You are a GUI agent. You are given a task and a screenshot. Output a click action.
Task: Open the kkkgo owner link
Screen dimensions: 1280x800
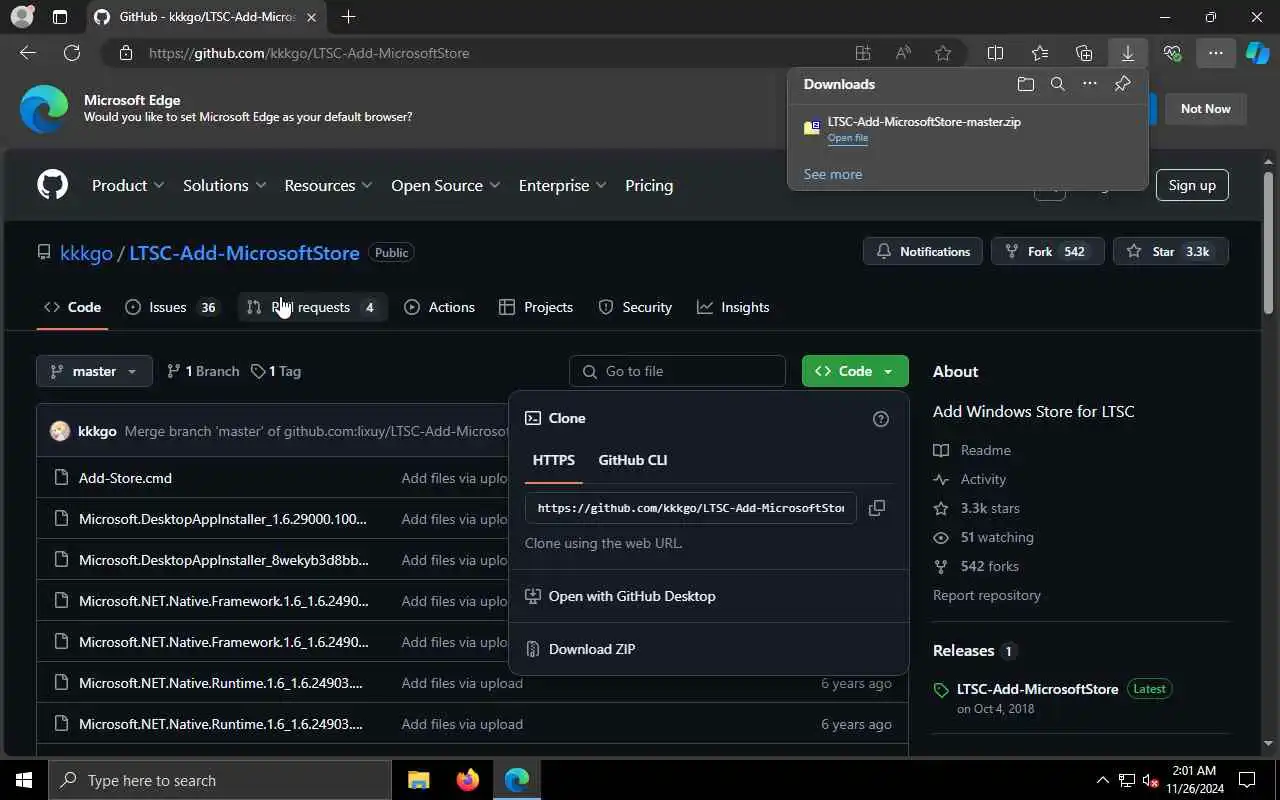point(86,253)
